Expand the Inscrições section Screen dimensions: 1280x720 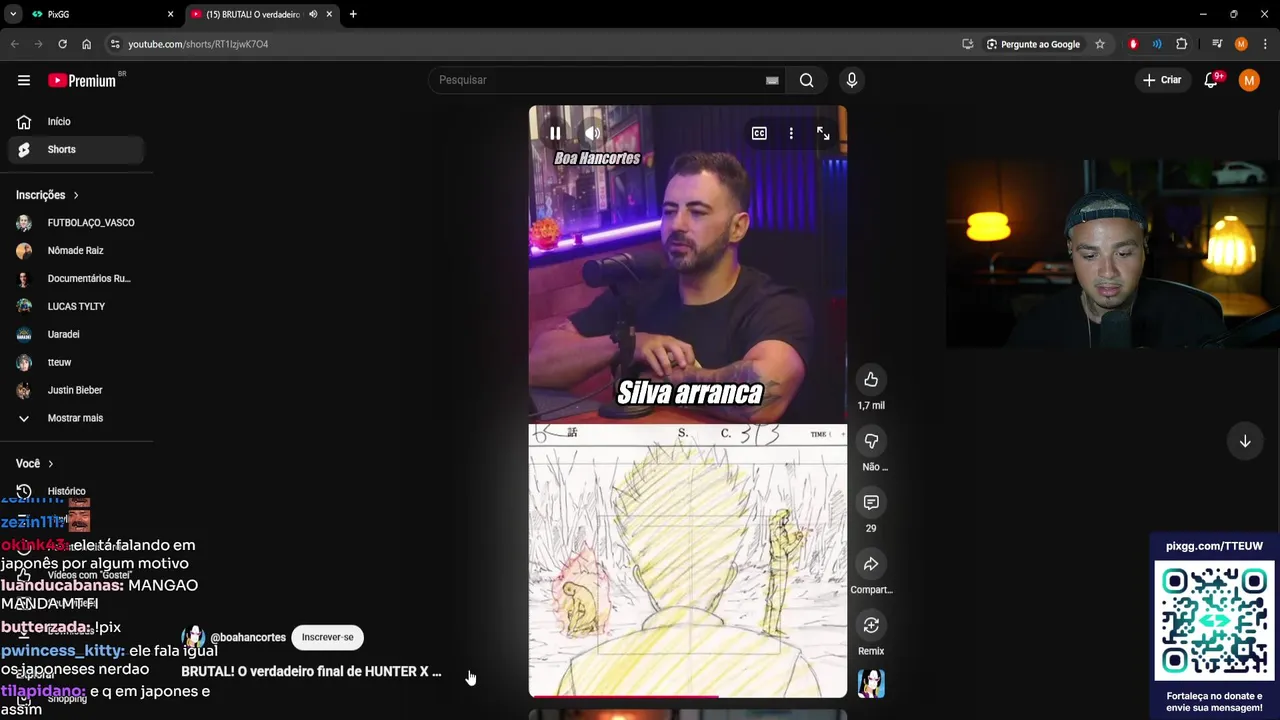47,195
